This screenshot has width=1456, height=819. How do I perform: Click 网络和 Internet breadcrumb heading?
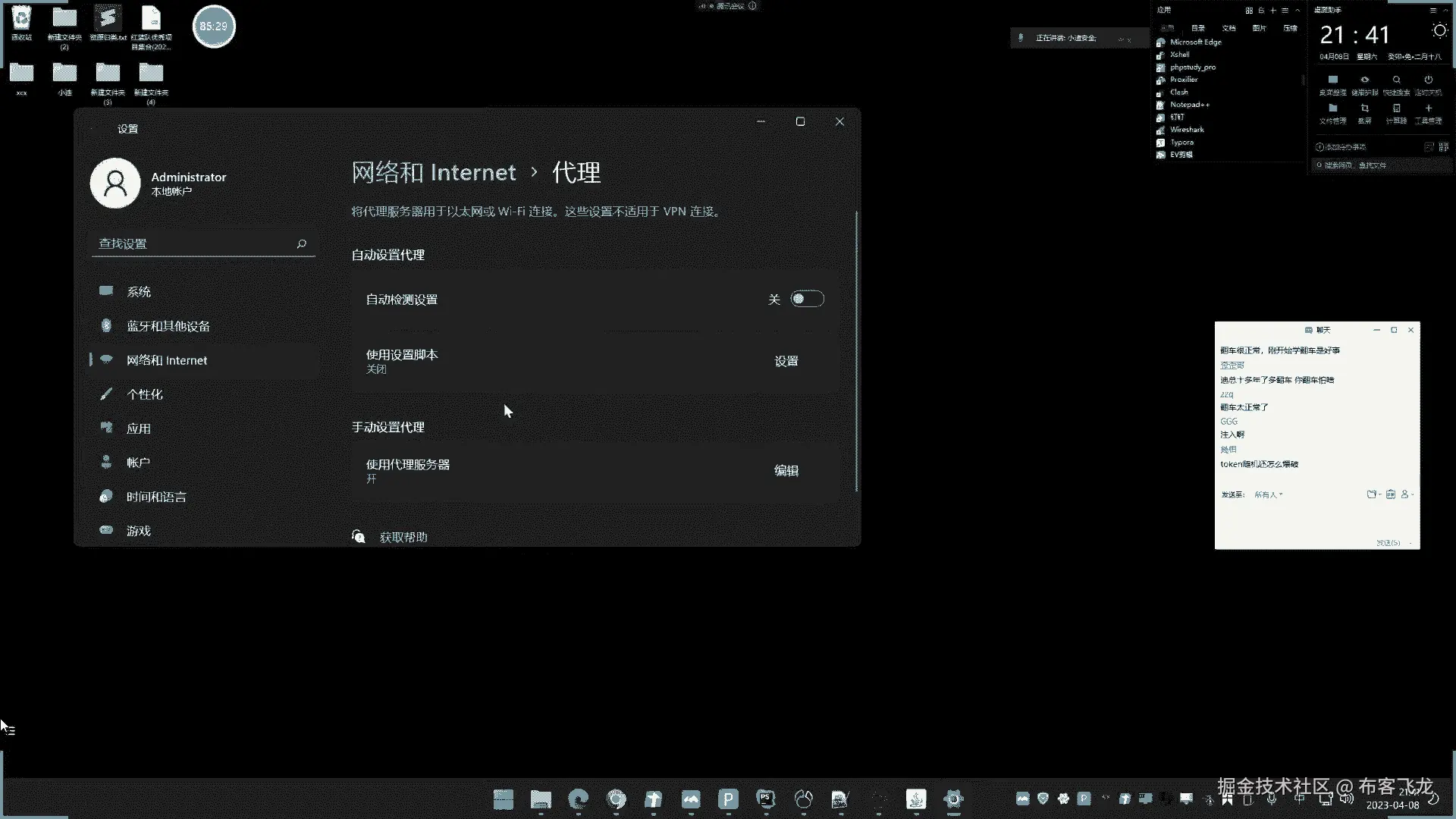coord(434,172)
